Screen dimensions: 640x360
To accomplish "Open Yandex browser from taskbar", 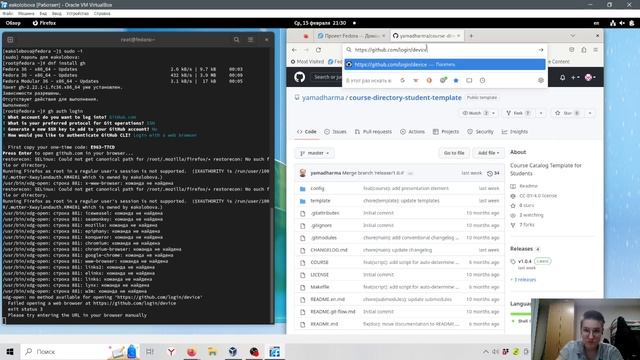I will point(171,351).
